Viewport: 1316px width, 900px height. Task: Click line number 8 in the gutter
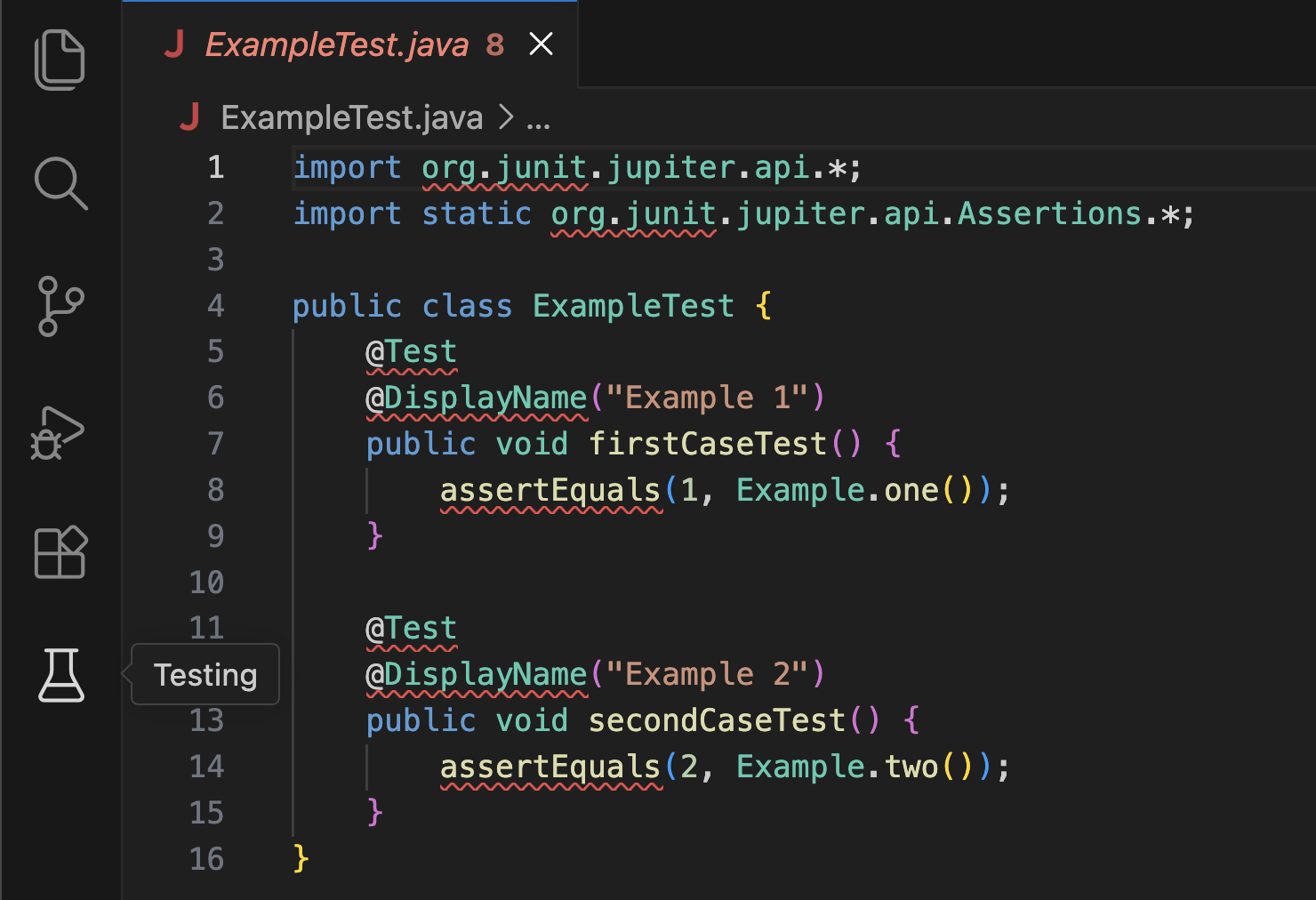pos(216,490)
